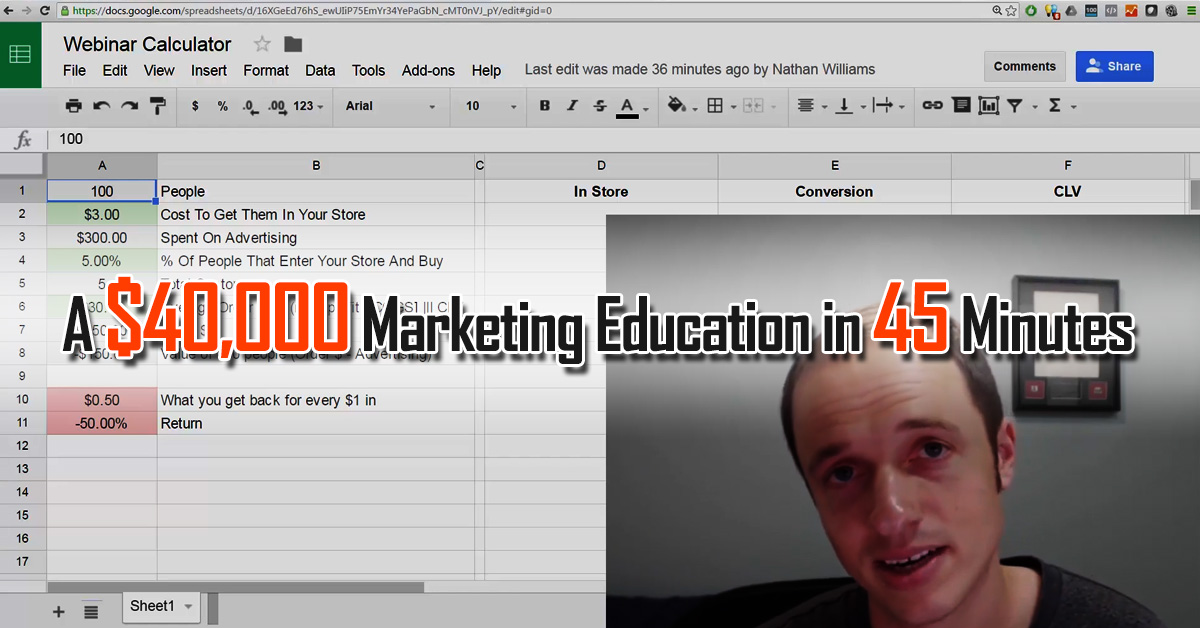Toggle bold formatting
This screenshot has height=628, width=1200.
pos(544,106)
